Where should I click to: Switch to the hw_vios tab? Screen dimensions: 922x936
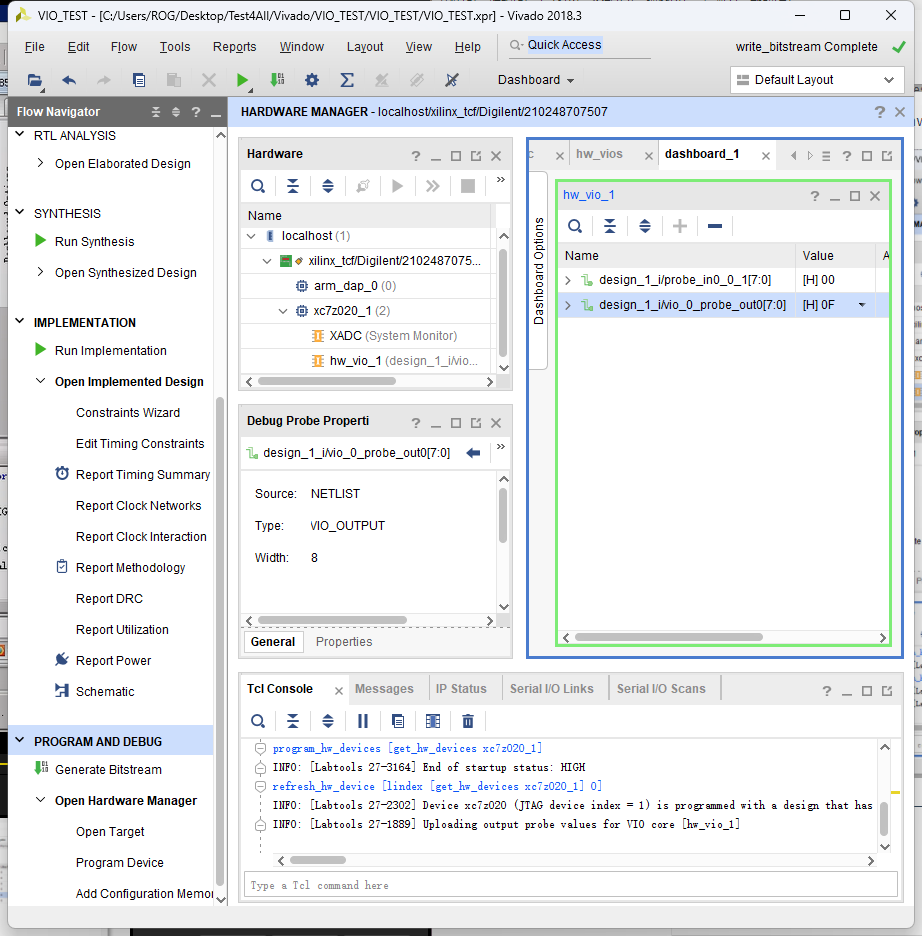[599, 154]
